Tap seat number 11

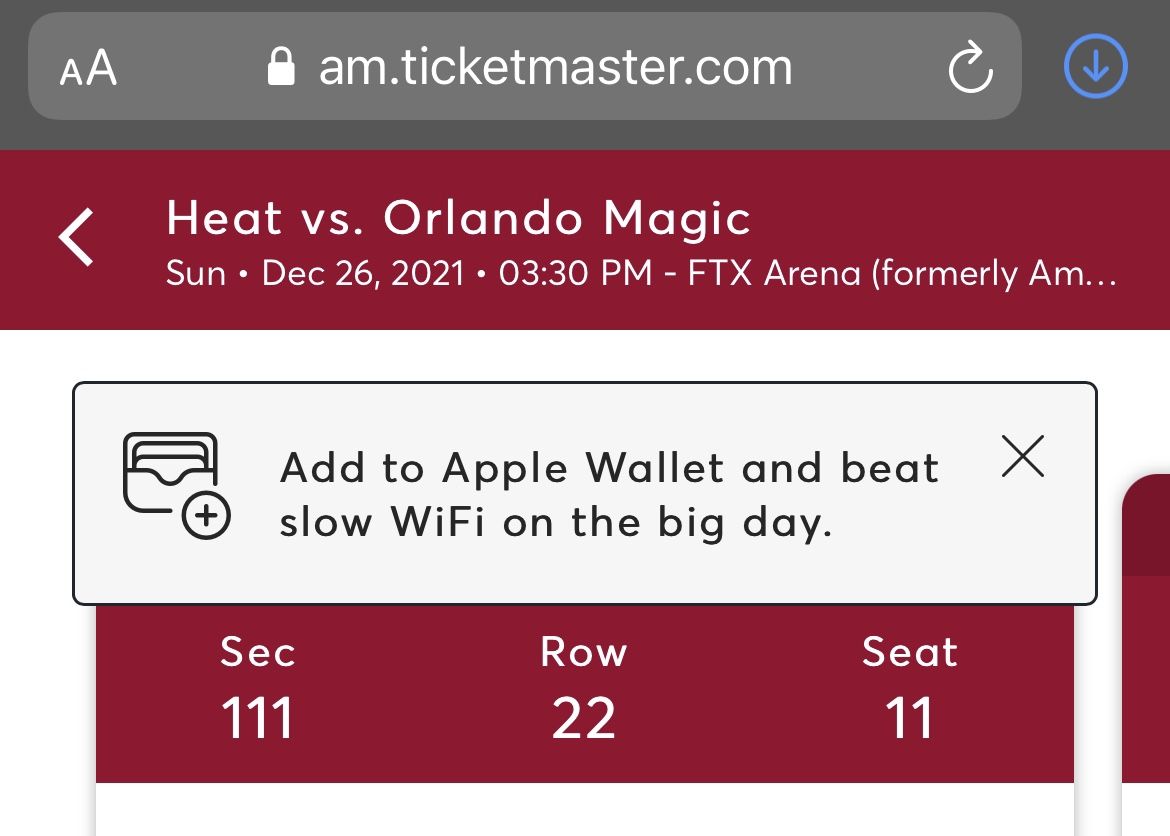pyautogui.click(x=910, y=718)
